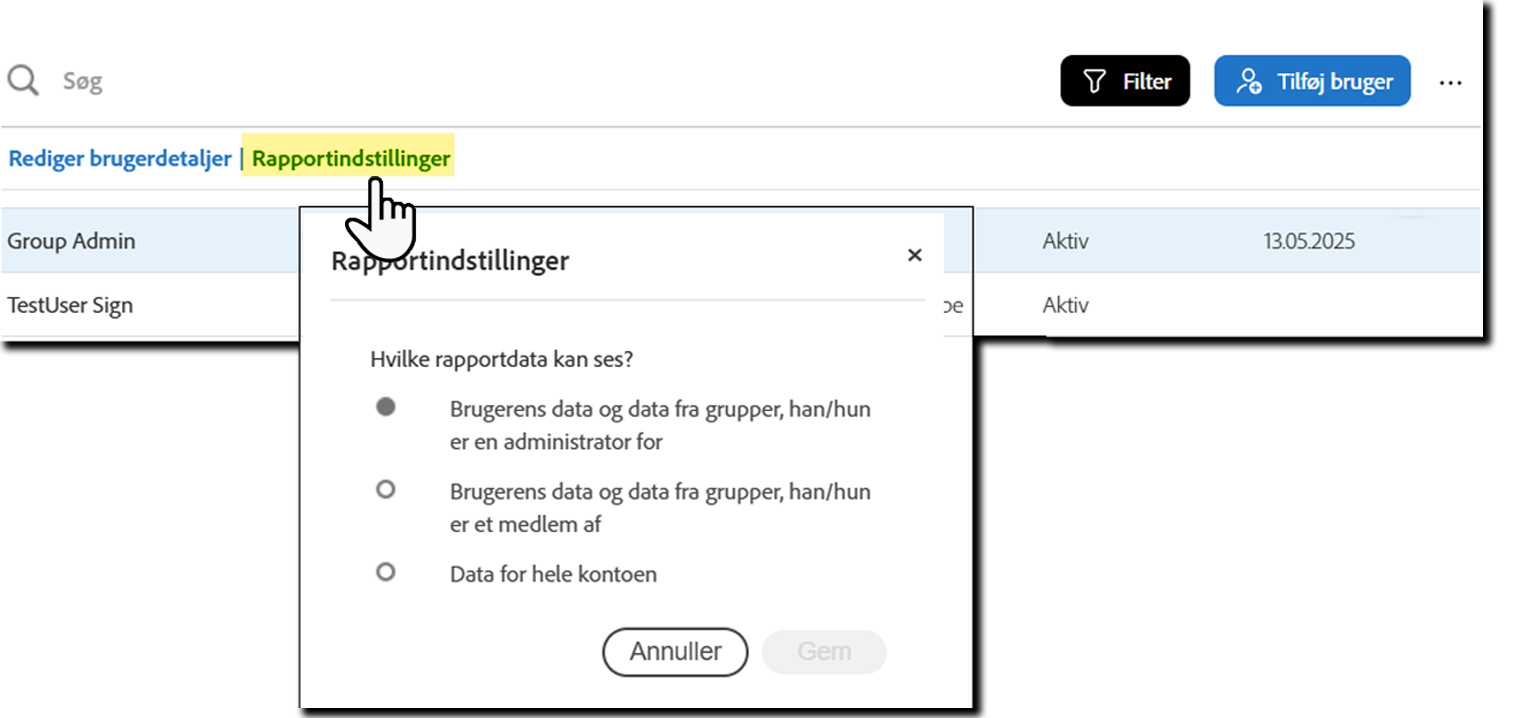Open Rapportindstillinger from the toolbar

[348, 158]
